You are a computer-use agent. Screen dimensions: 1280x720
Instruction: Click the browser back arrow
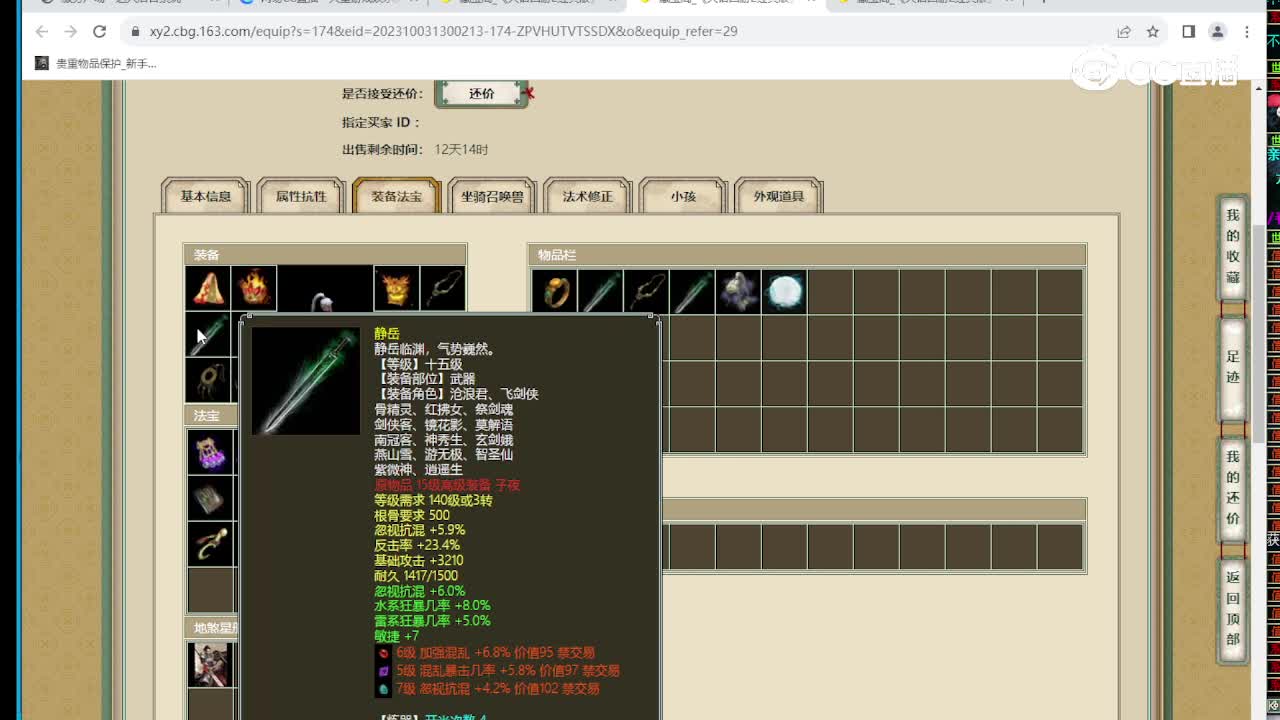click(42, 31)
